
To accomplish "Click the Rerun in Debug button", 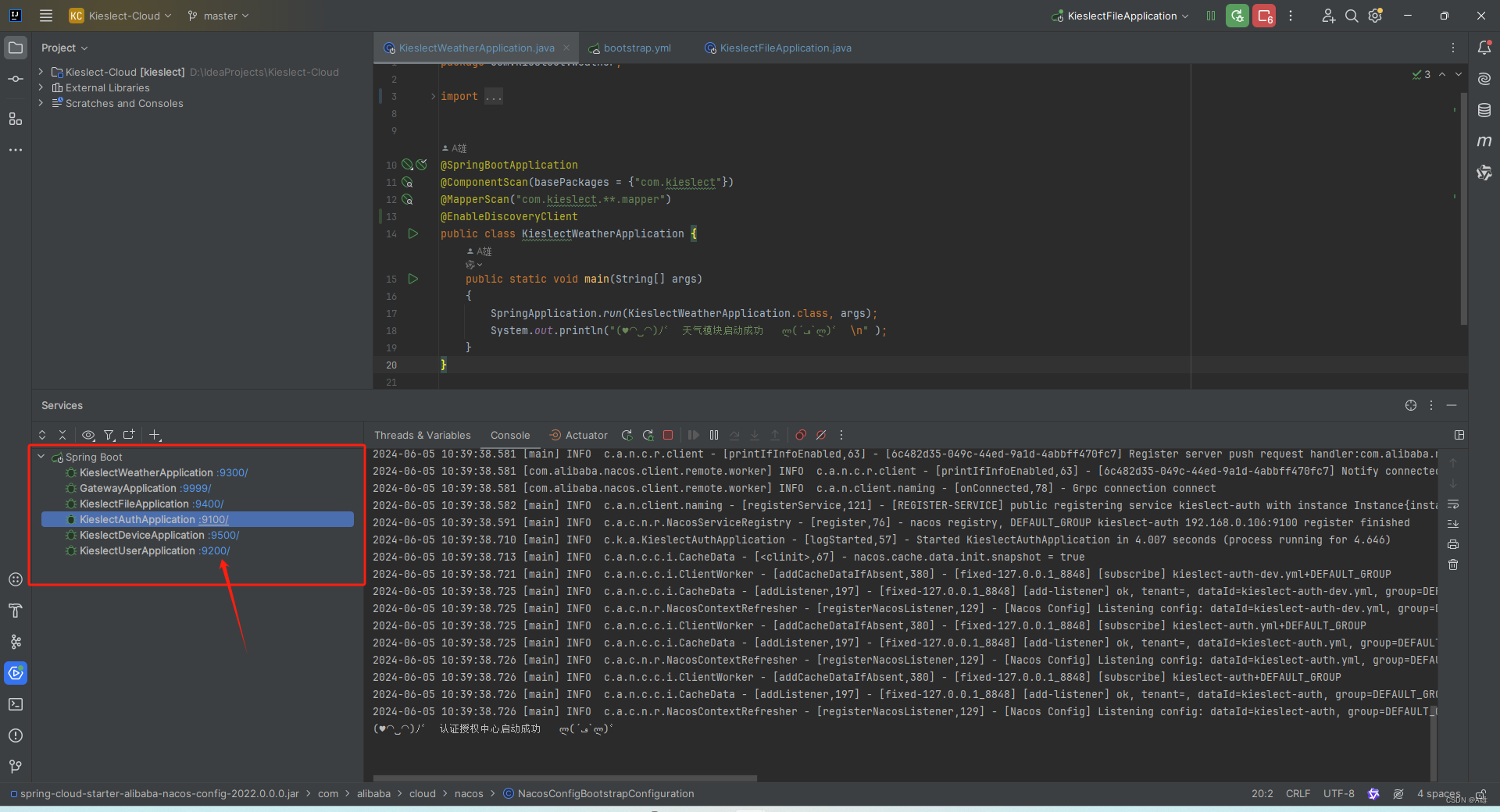I will (x=1237, y=16).
